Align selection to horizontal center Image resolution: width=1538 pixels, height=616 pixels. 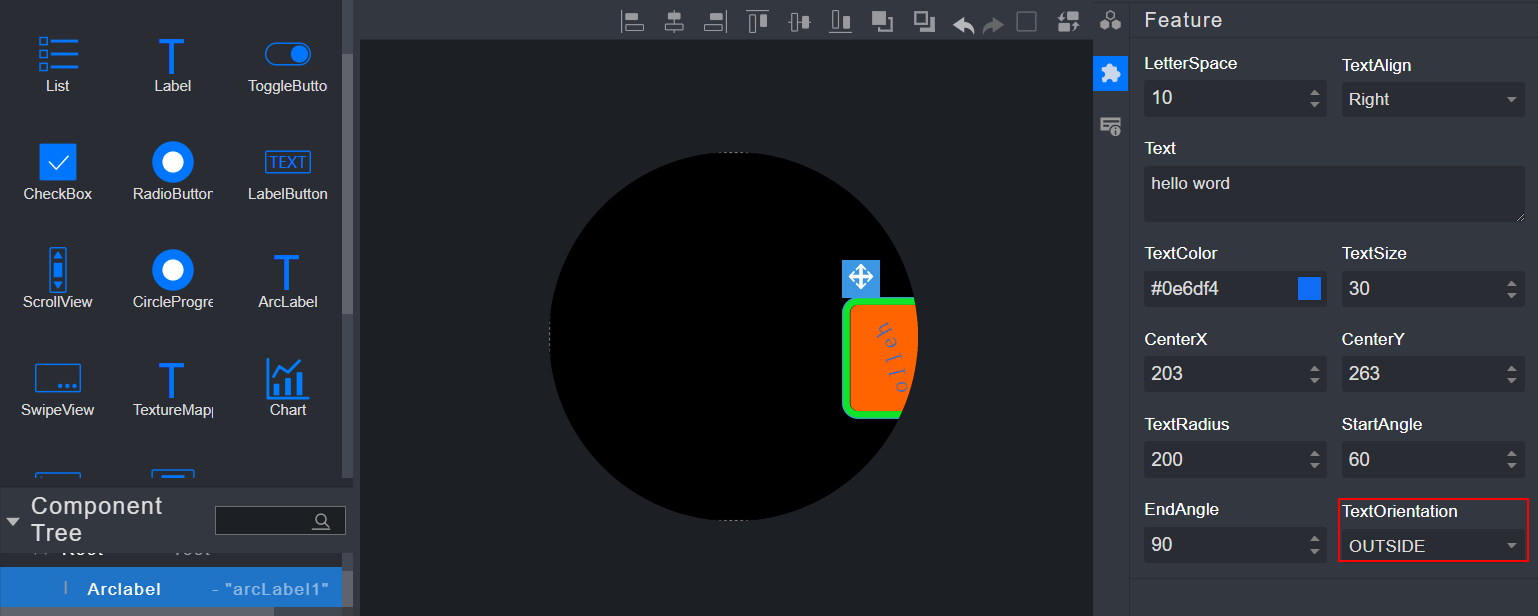click(x=675, y=22)
